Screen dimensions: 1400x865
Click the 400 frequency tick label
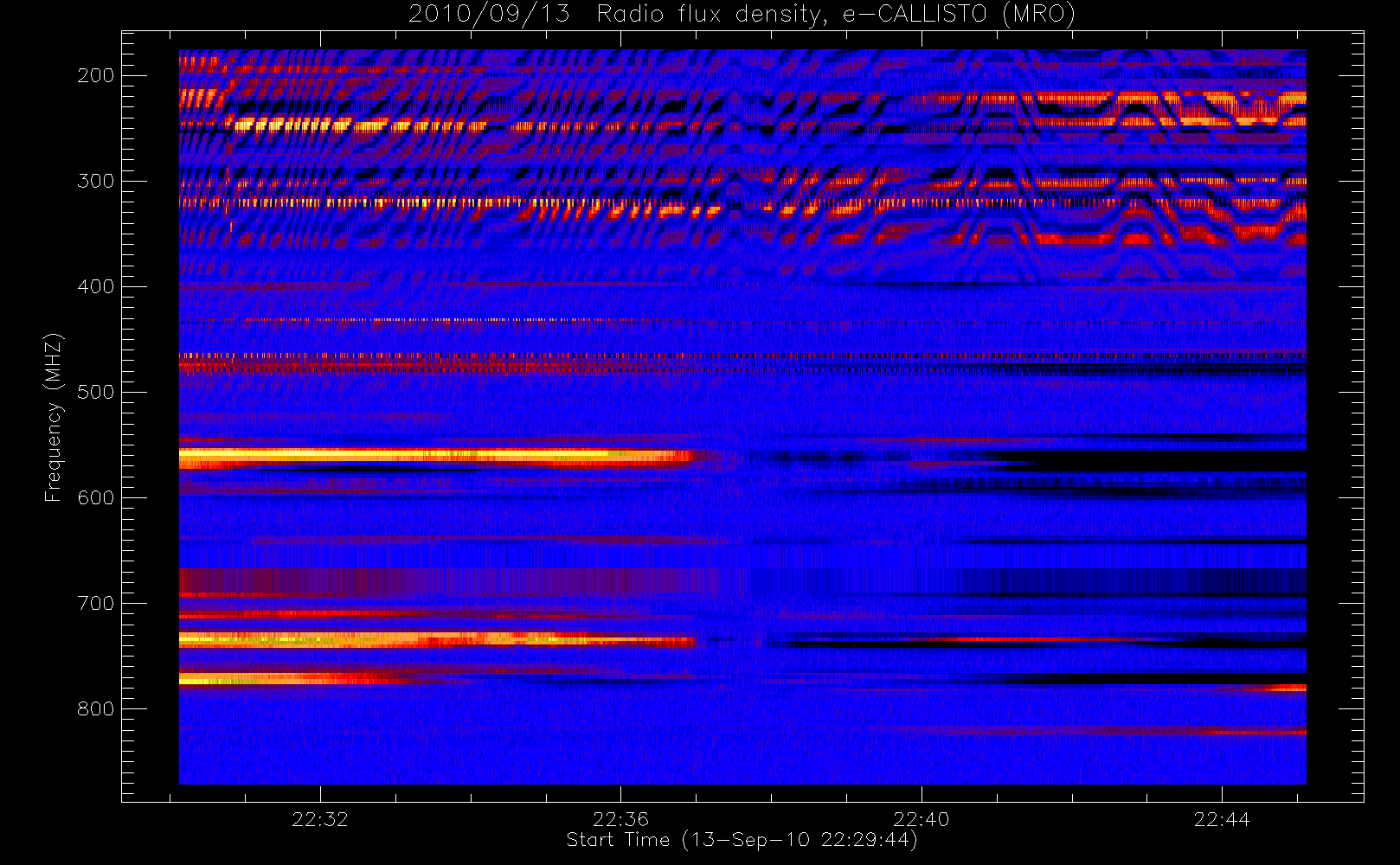96,286
